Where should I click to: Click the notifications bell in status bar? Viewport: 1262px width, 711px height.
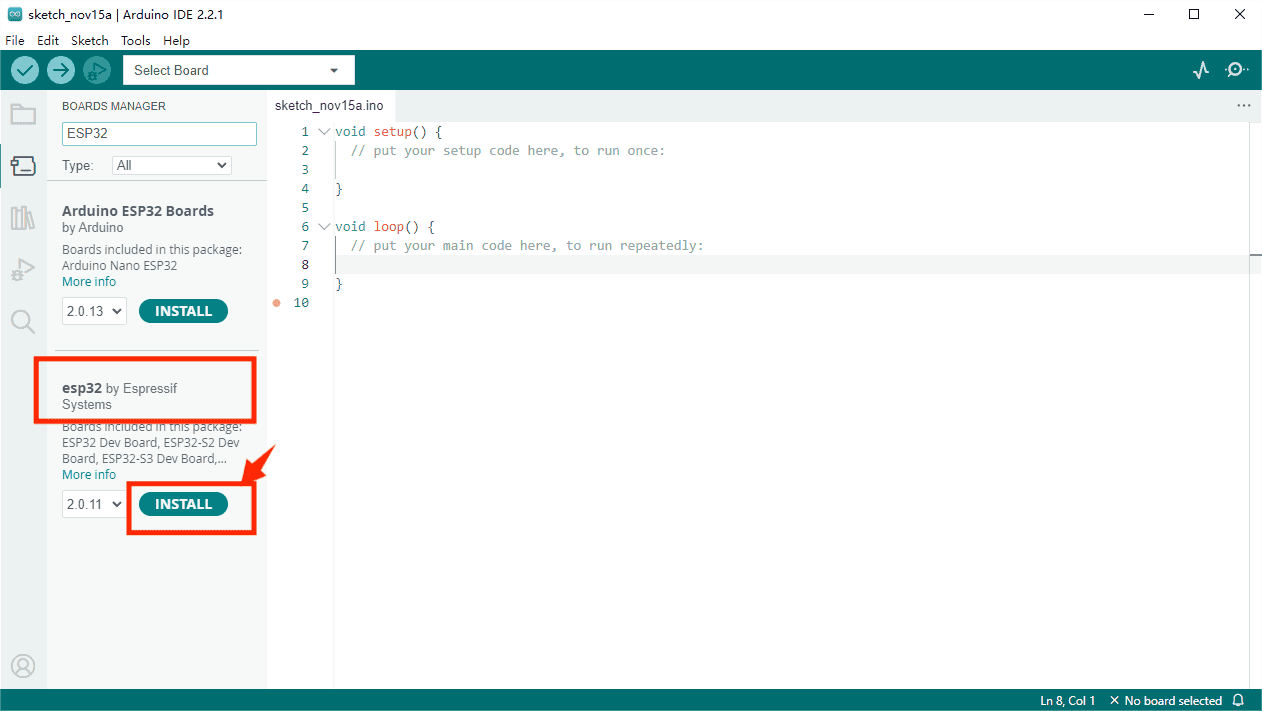(x=1238, y=700)
